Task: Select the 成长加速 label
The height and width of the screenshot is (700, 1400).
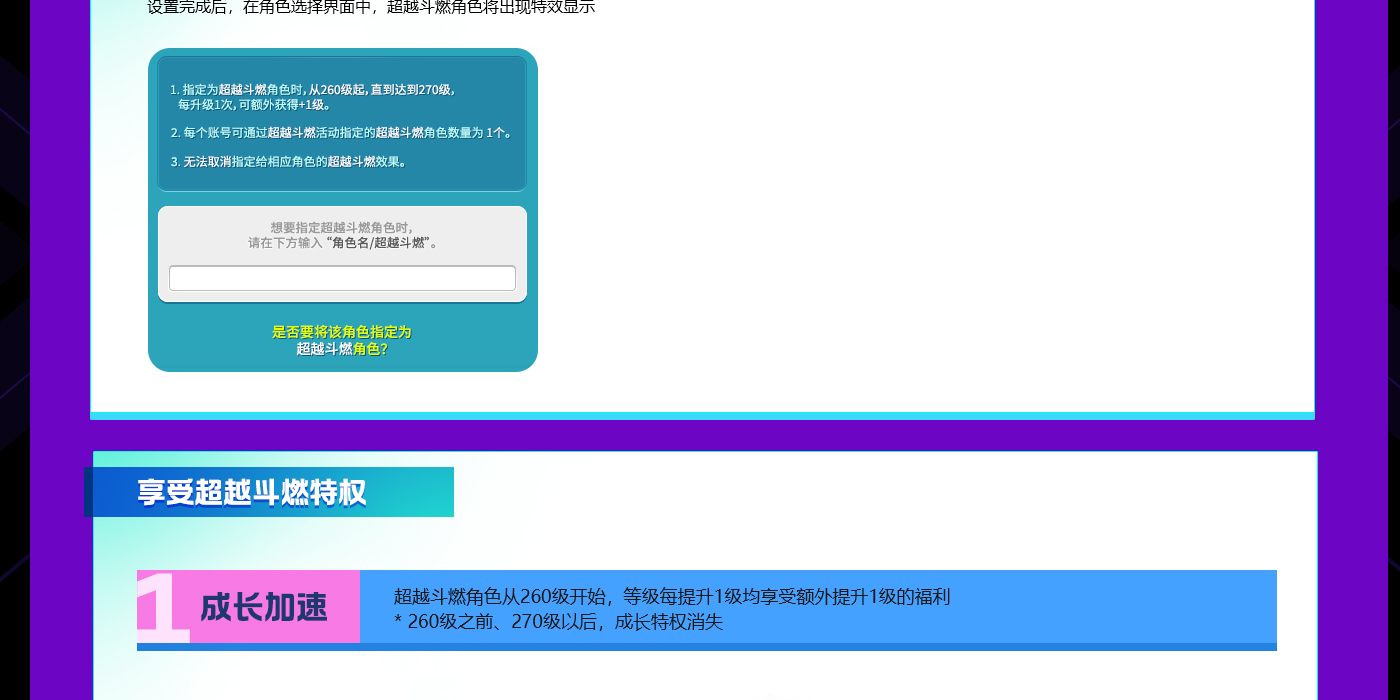Action: (x=264, y=607)
